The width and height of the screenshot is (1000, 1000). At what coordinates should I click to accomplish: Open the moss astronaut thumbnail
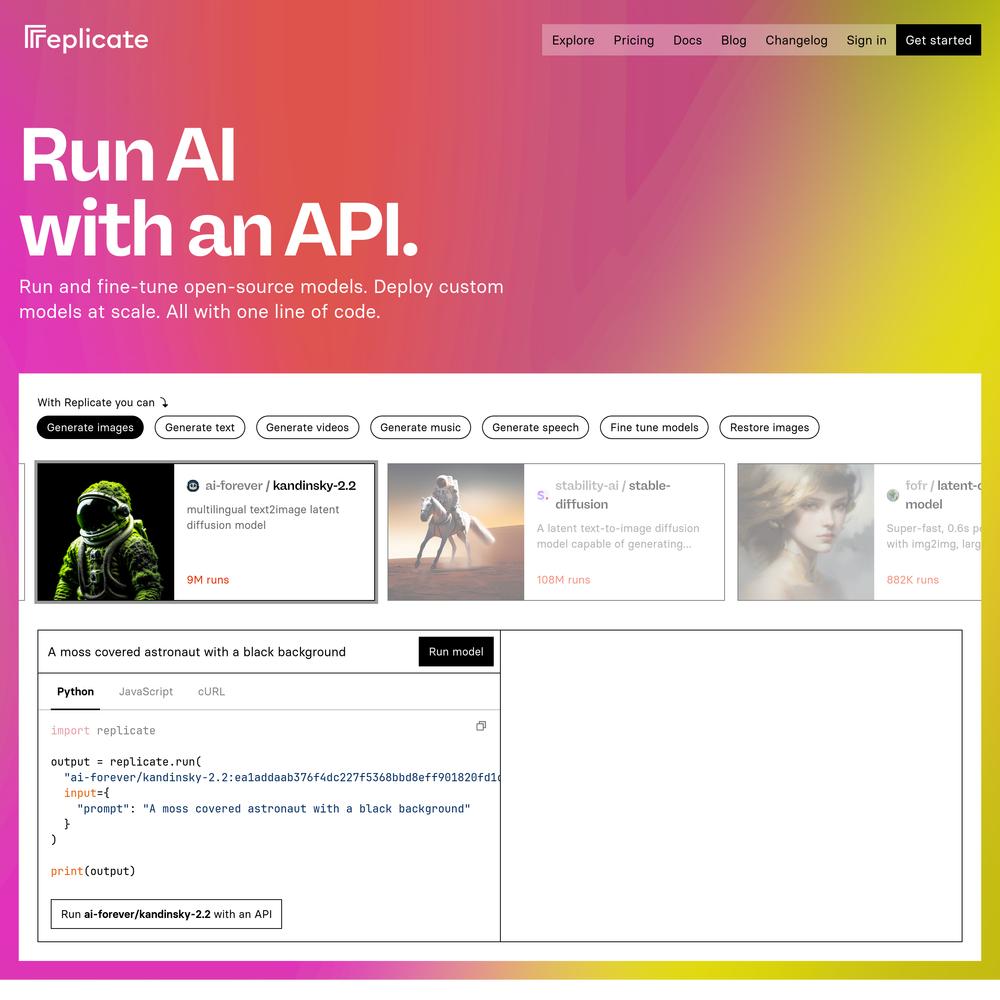pyautogui.click(x=106, y=532)
